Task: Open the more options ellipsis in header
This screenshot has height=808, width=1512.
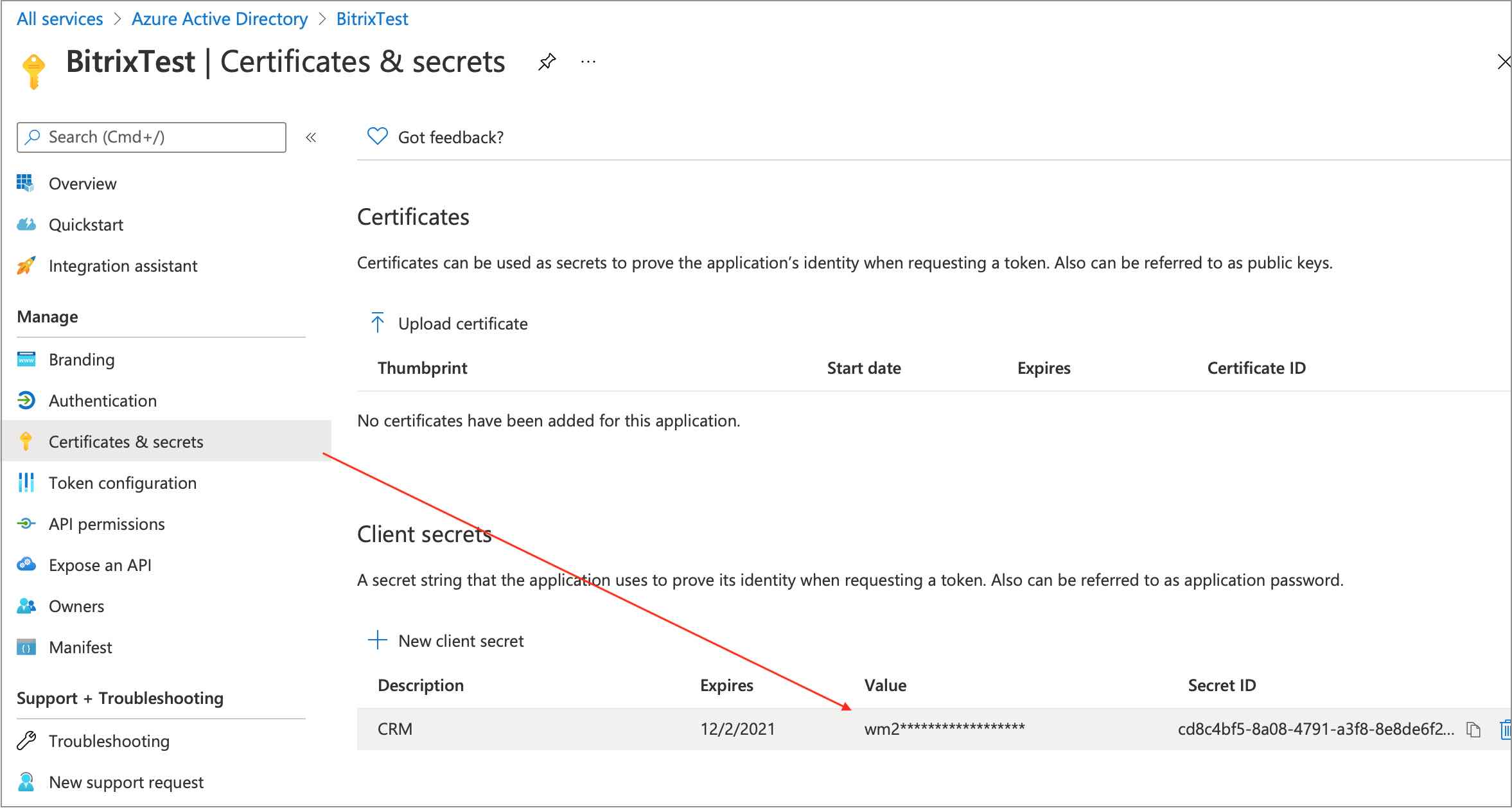Action: click(x=588, y=62)
